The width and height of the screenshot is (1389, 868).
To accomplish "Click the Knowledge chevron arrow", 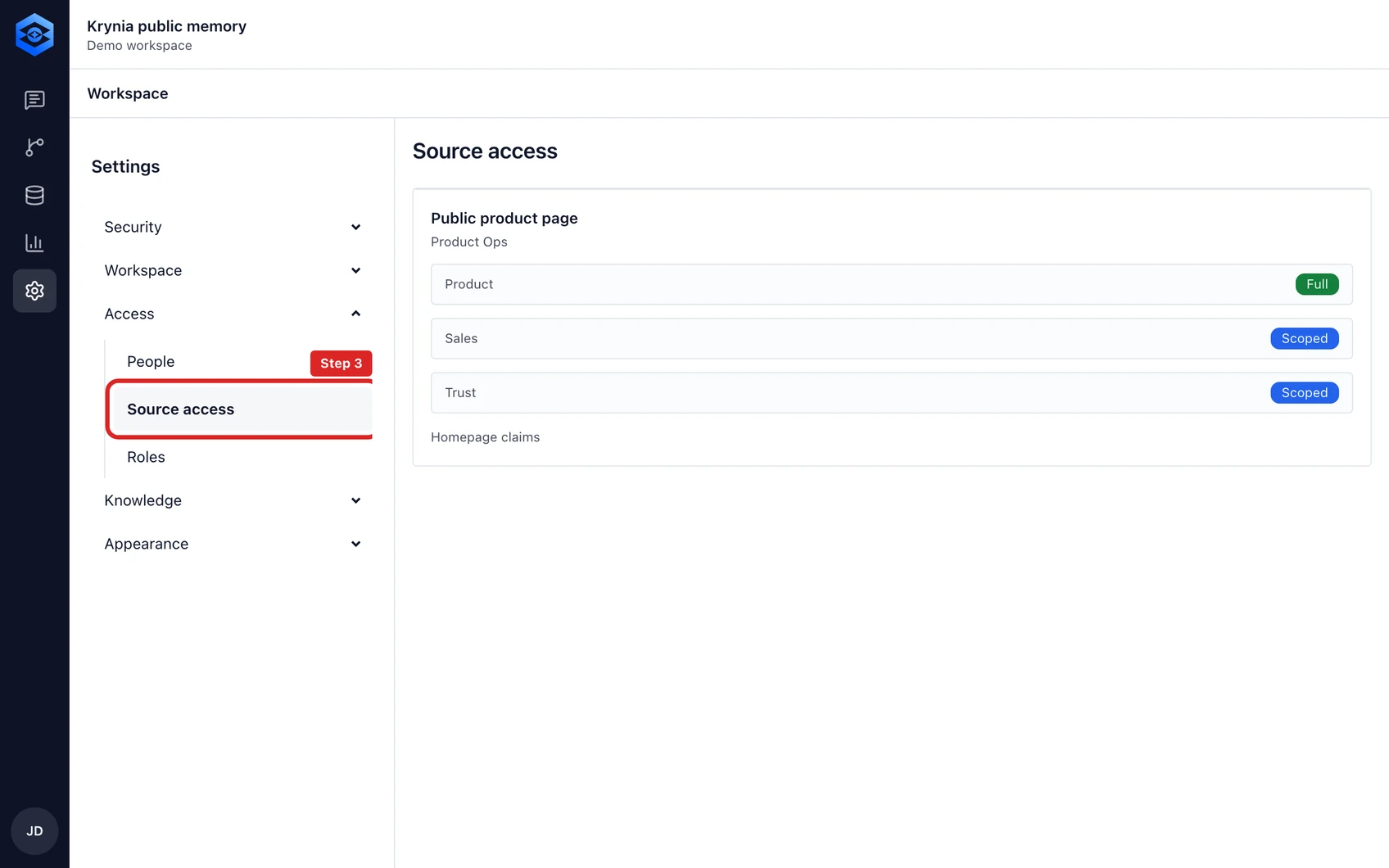I will 355,500.
